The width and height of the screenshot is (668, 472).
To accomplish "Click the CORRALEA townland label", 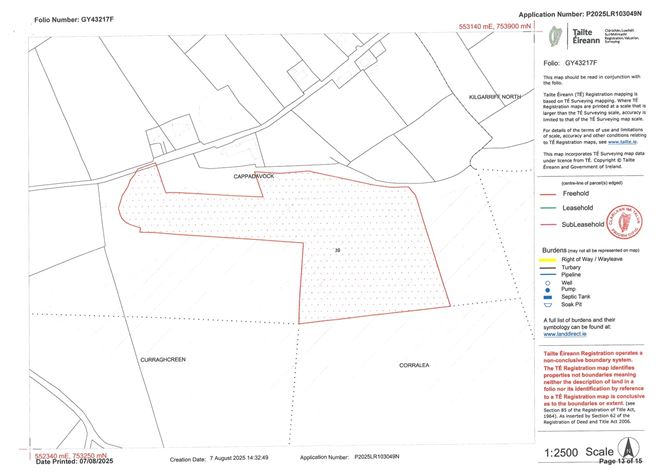I will (x=414, y=365).
